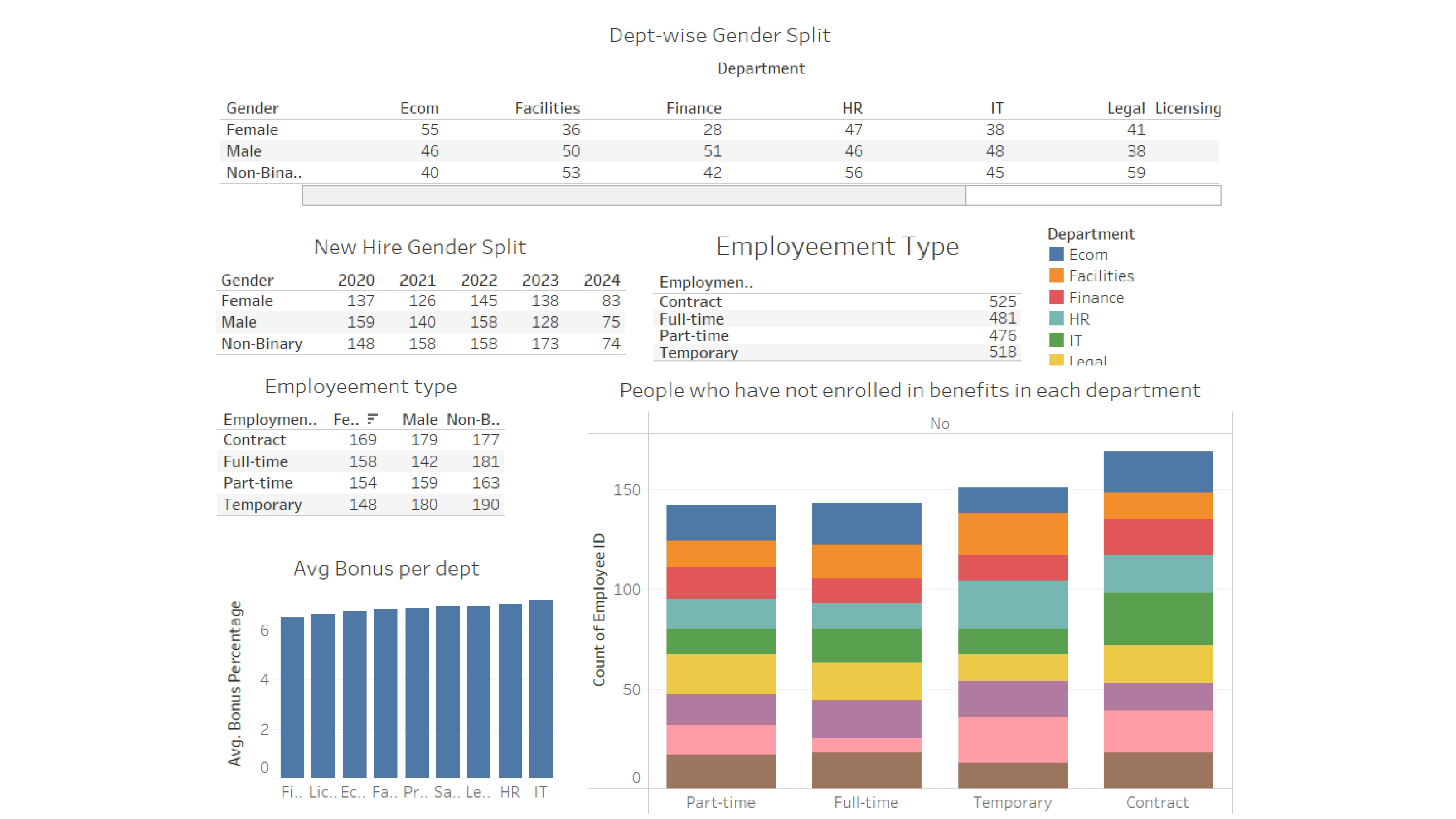Select the Contract row showing 525
This screenshot has width=1456, height=819.
(x=837, y=301)
